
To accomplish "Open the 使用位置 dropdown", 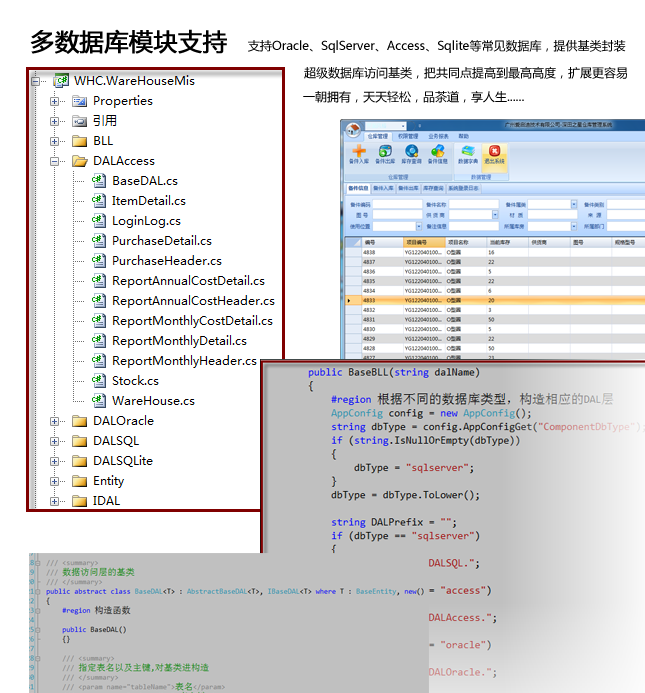I will coord(419,226).
